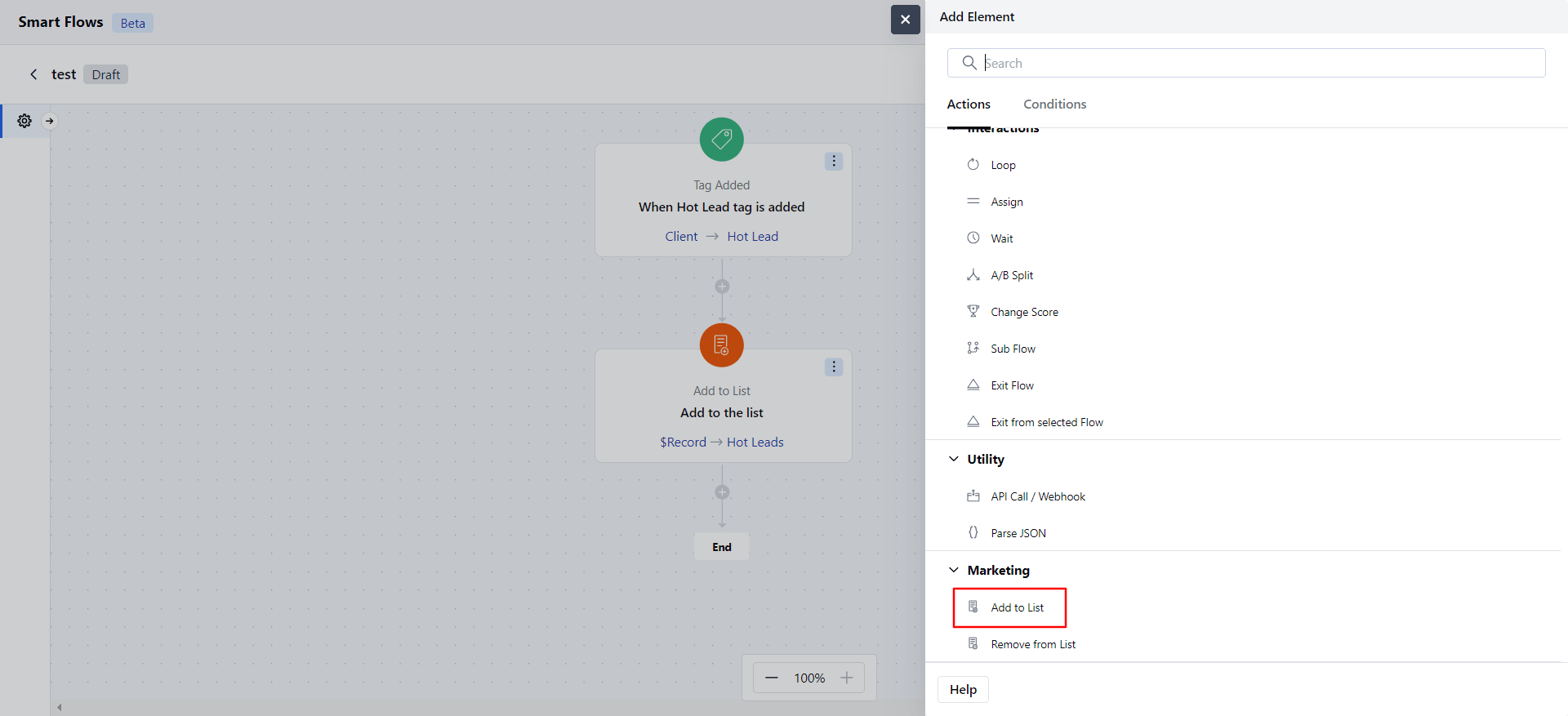Viewport: 1568px width, 716px height.
Task: Open the Help button
Action: coord(963,690)
